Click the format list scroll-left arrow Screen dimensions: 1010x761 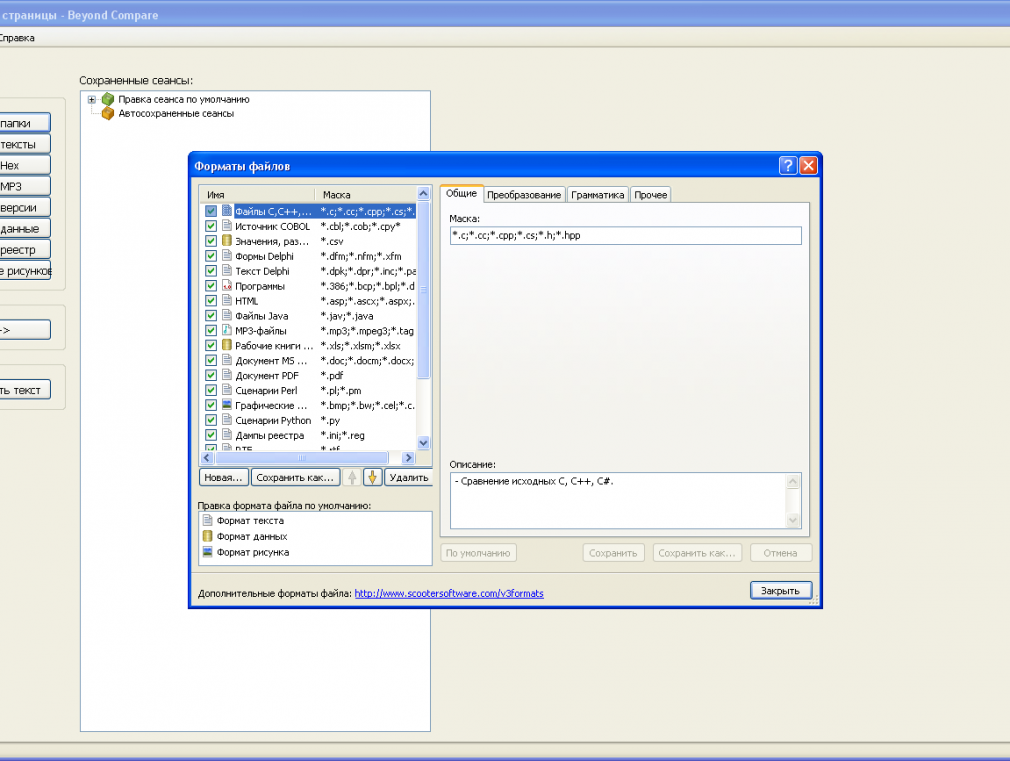pos(207,458)
